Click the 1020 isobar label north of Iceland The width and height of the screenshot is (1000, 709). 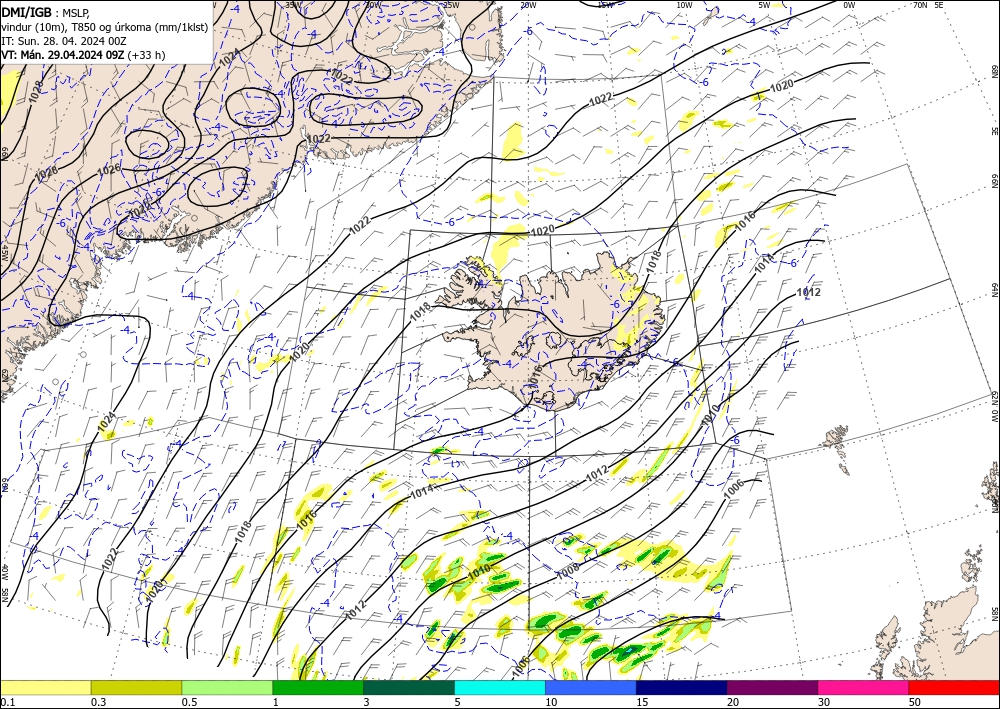[x=542, y=230]
